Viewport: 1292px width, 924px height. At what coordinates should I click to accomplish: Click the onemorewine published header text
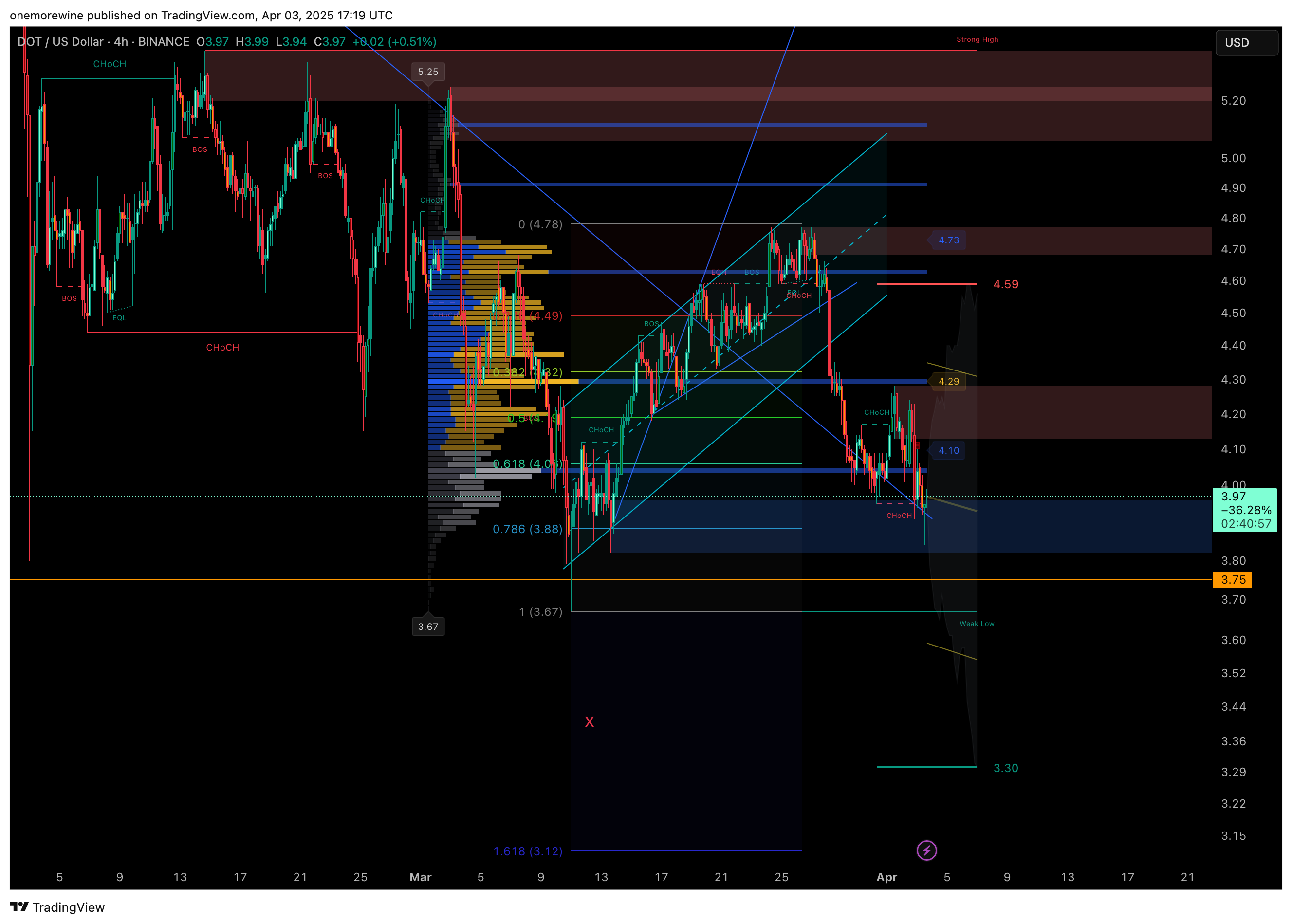[x=201, y=16]
